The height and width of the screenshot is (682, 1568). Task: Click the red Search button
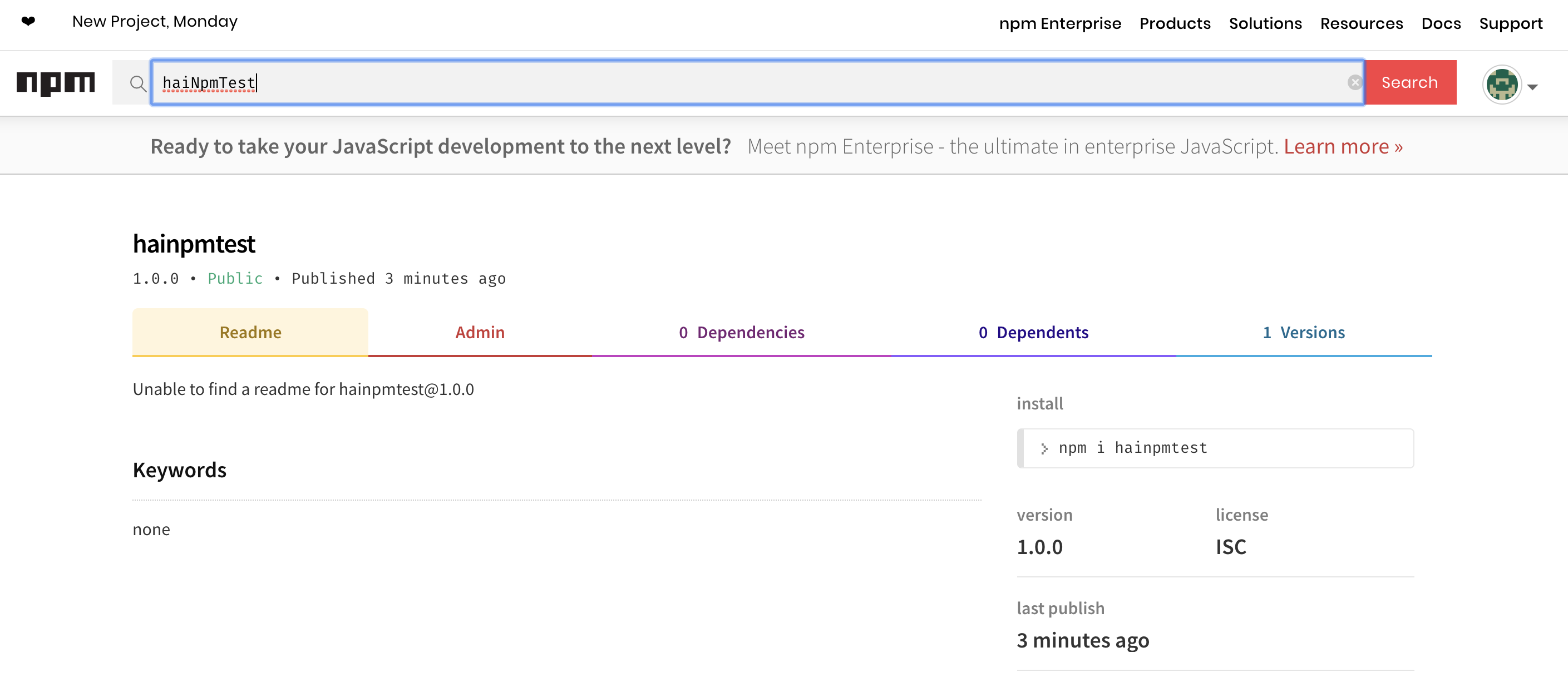[1410, 83]
